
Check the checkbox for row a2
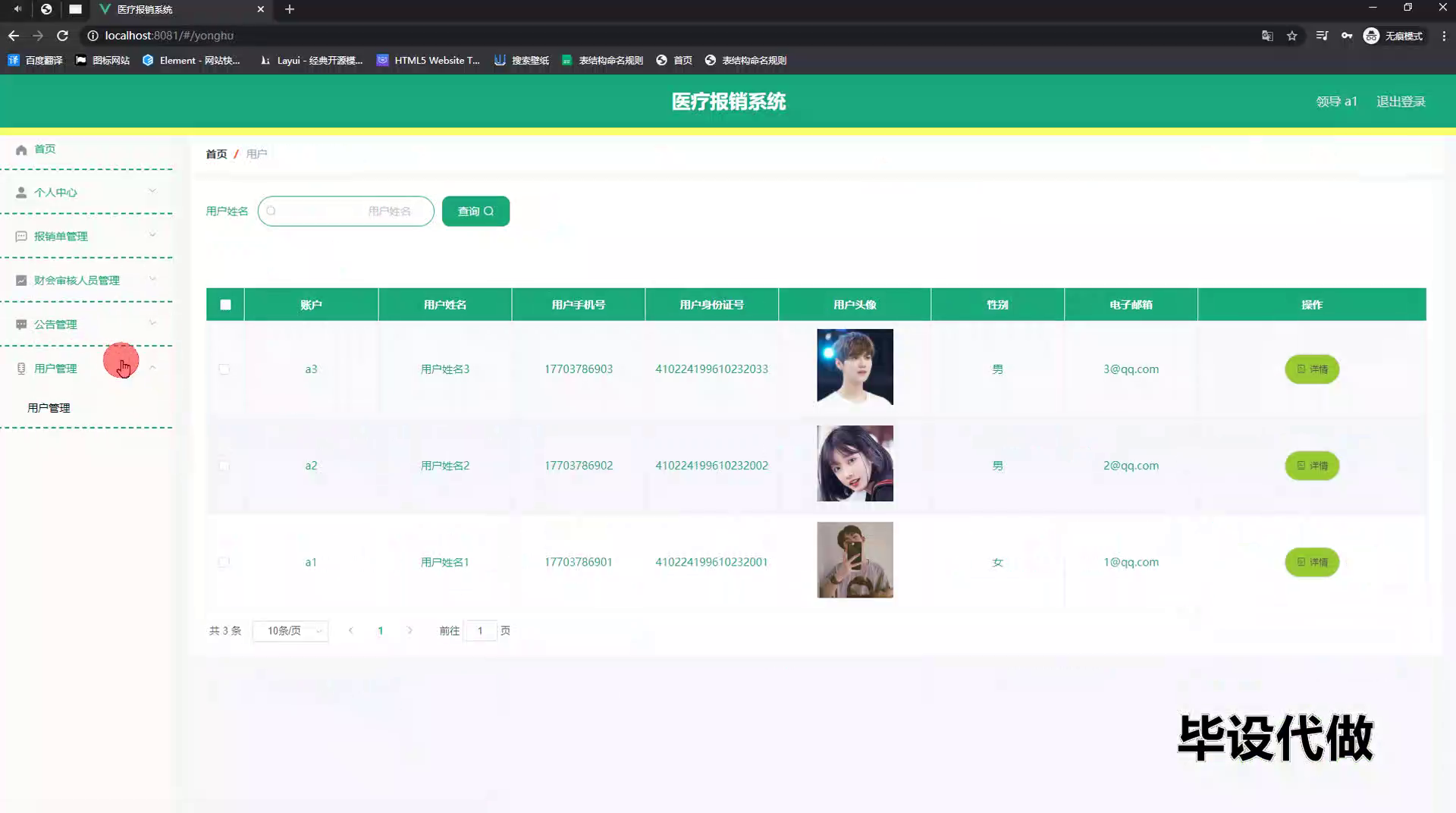coord(224,466)
